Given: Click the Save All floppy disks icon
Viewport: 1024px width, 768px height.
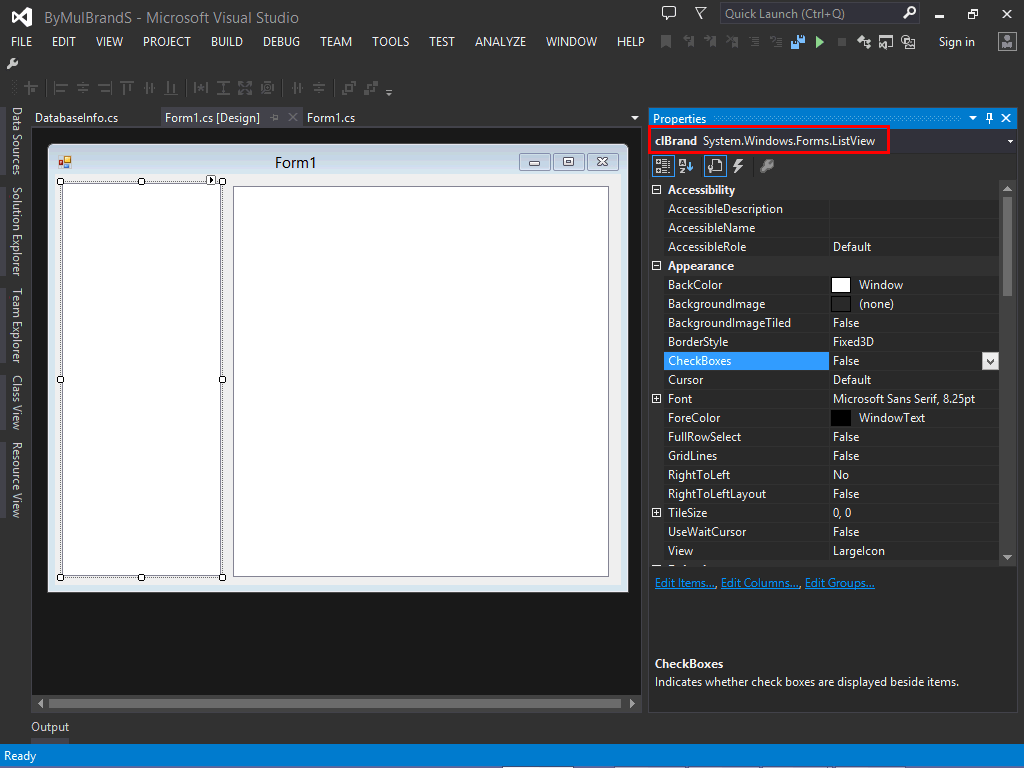Looking at the screenshot, I should (797, 42).
